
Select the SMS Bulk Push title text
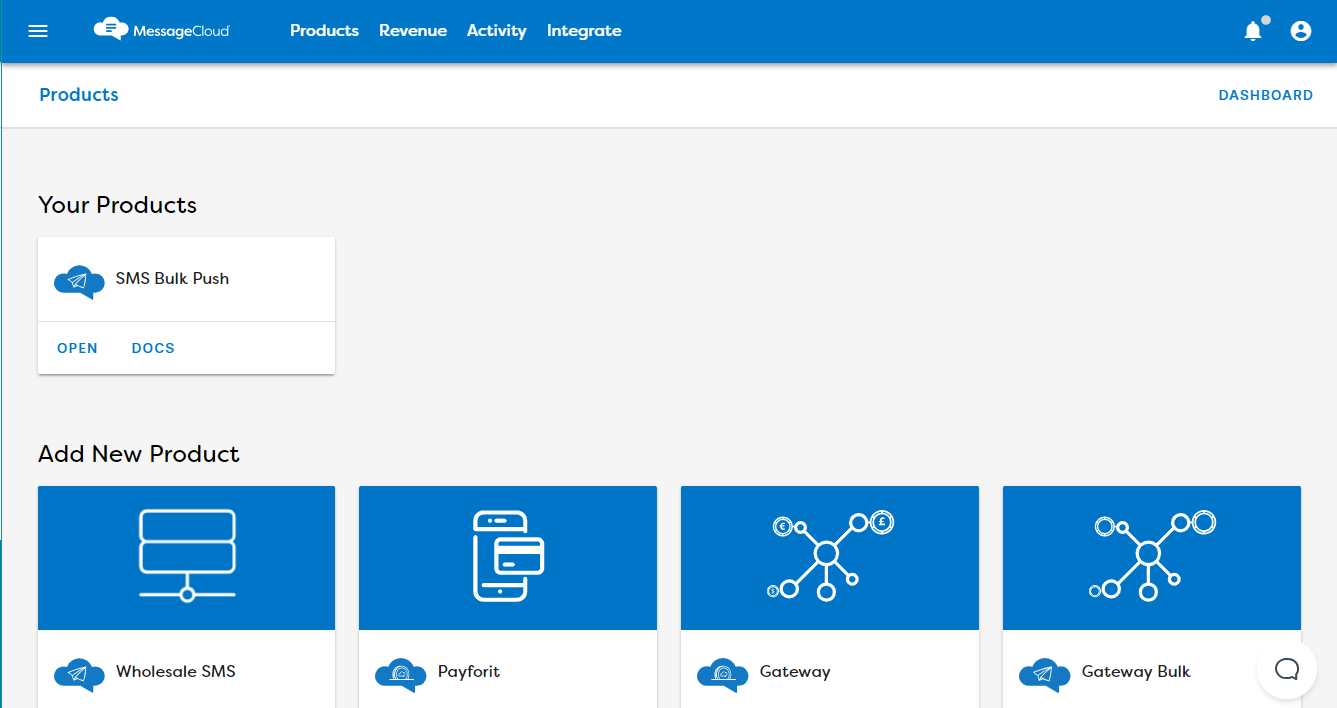(x=172, y=279)
